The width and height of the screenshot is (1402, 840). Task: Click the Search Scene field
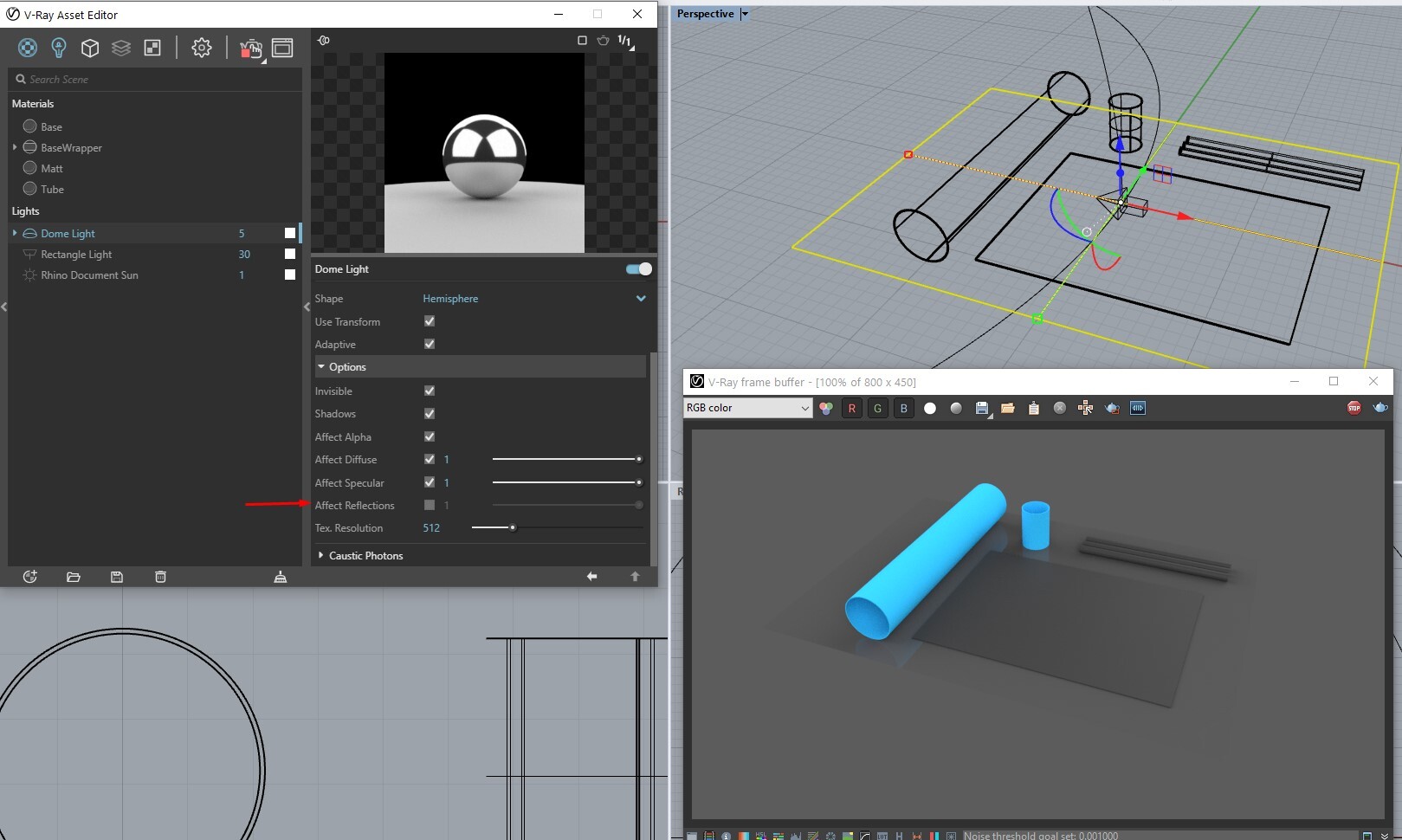pos(156,79)
